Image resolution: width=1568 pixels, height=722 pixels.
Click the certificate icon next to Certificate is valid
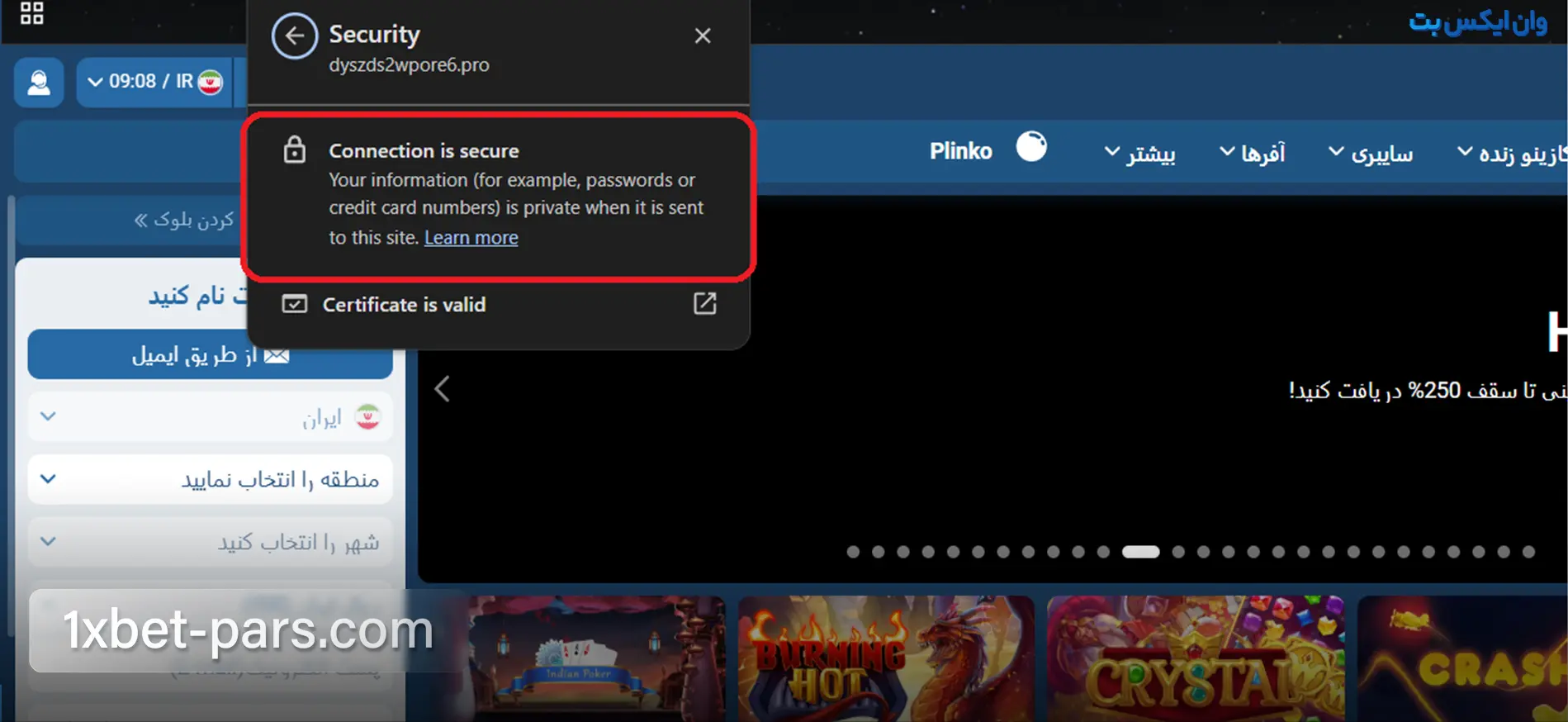(x=295, y=305)
